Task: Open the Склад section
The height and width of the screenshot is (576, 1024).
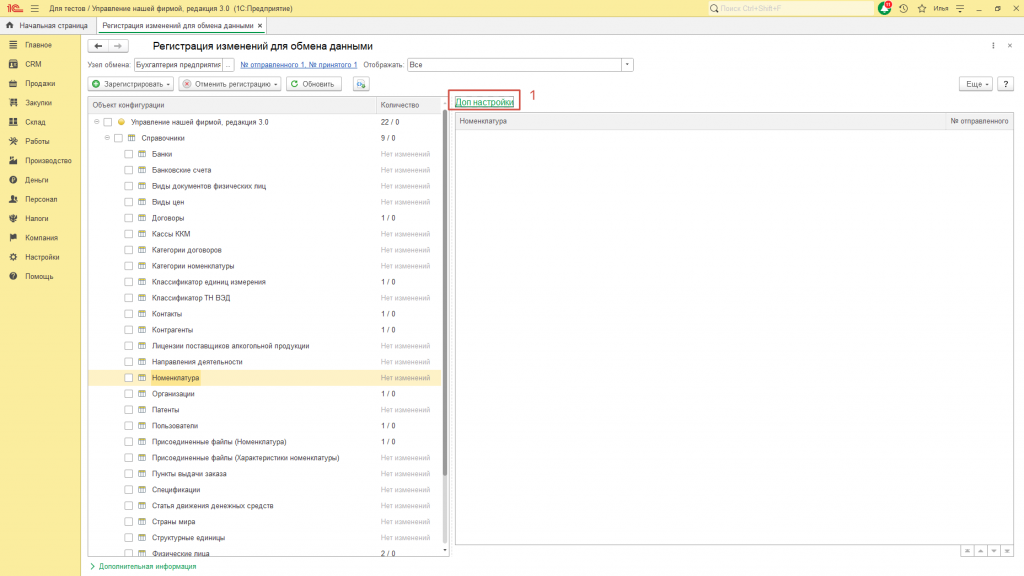Action: pyautogui.click(x=35, y=122)
